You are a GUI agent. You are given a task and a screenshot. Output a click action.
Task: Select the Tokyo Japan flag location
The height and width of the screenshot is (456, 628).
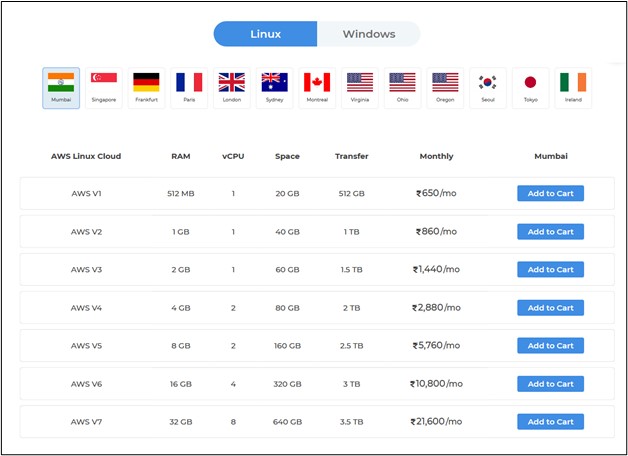point(530,88)
